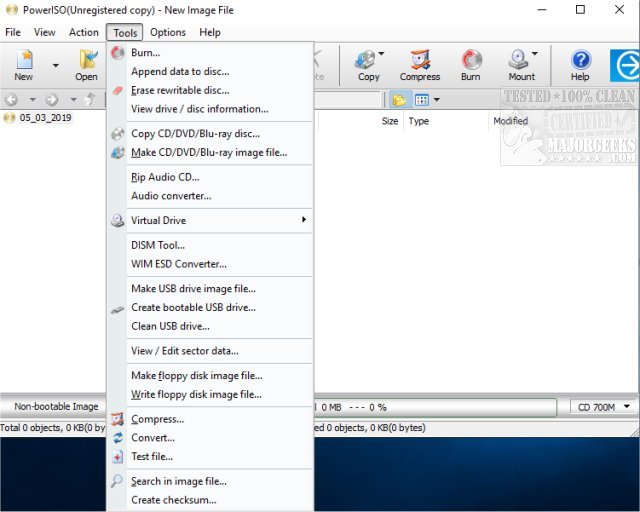640x512 pixels.
Task: Choose Copy CD/DVD/Blu-ray disc...
Action: (211, 134)
